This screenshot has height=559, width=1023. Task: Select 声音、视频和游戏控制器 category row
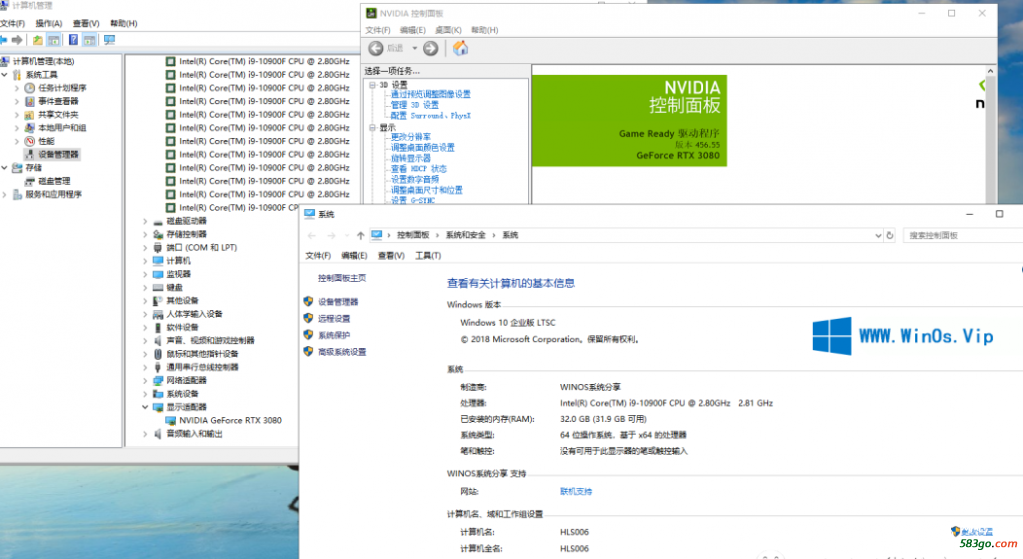coord(210,340)
